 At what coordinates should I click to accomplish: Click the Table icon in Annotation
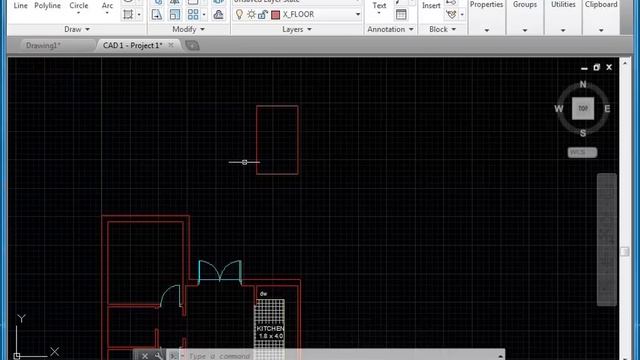point(401,15)
